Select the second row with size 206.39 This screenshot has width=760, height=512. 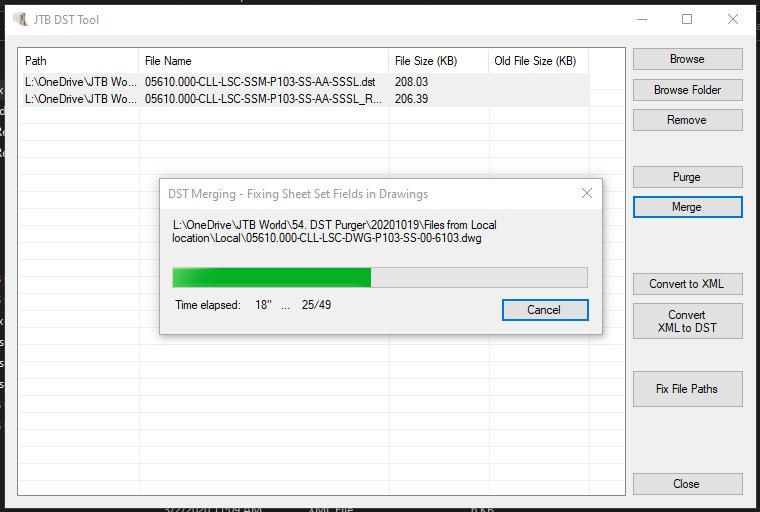tap(304, 98)
